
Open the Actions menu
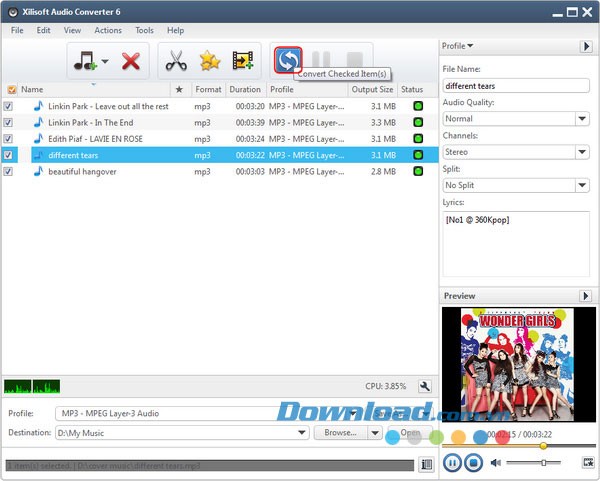point(108,30)
